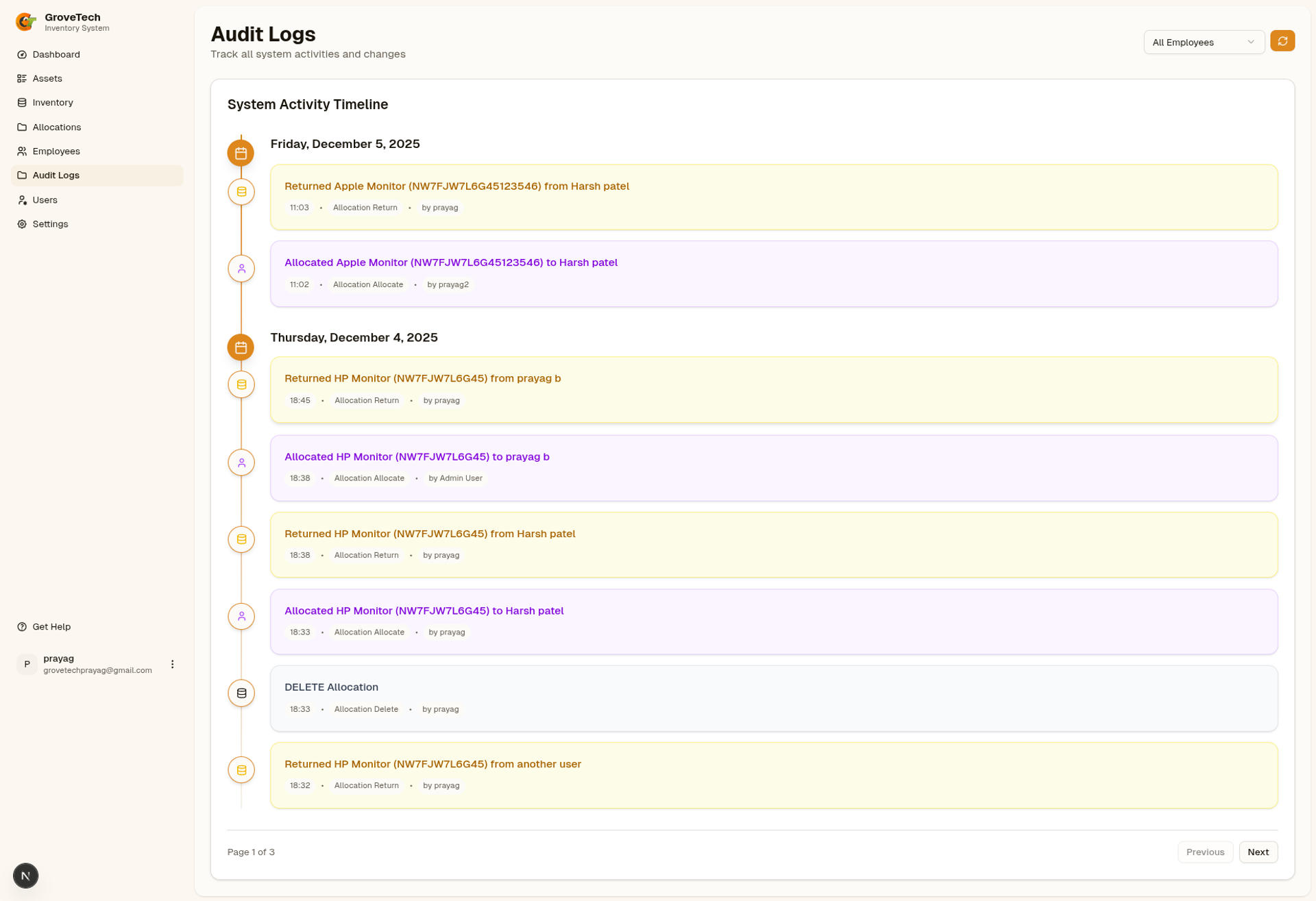The image size is (1316, 901).
Task: Click the round N badge at bottom left
Action: (x=25, y=876)
